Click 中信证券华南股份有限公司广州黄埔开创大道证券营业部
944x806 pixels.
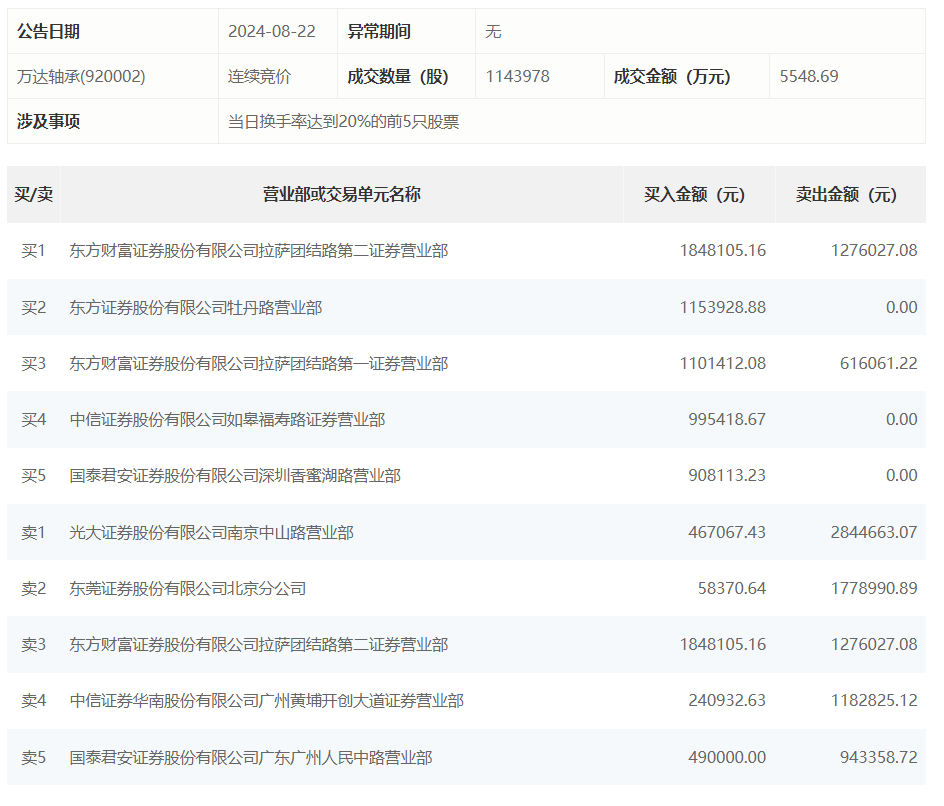pyautogui.click(x=267, y=701)
